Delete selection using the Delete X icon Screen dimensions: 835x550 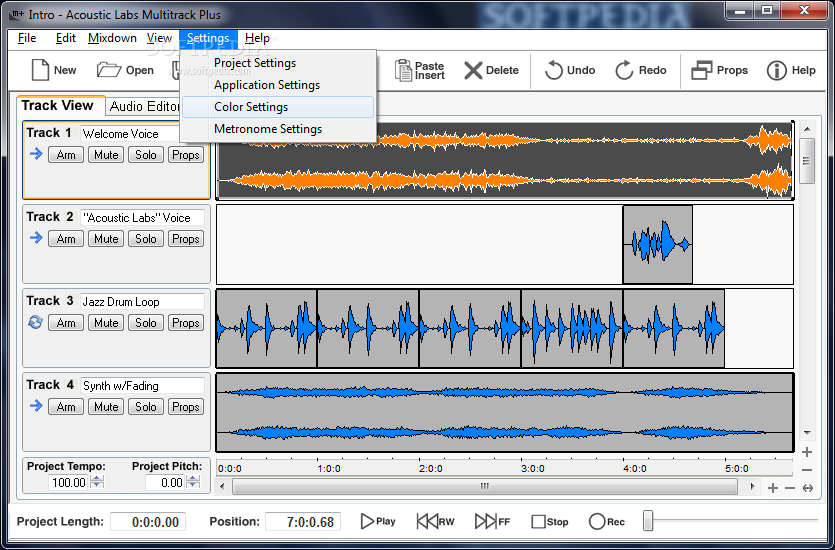473,70
